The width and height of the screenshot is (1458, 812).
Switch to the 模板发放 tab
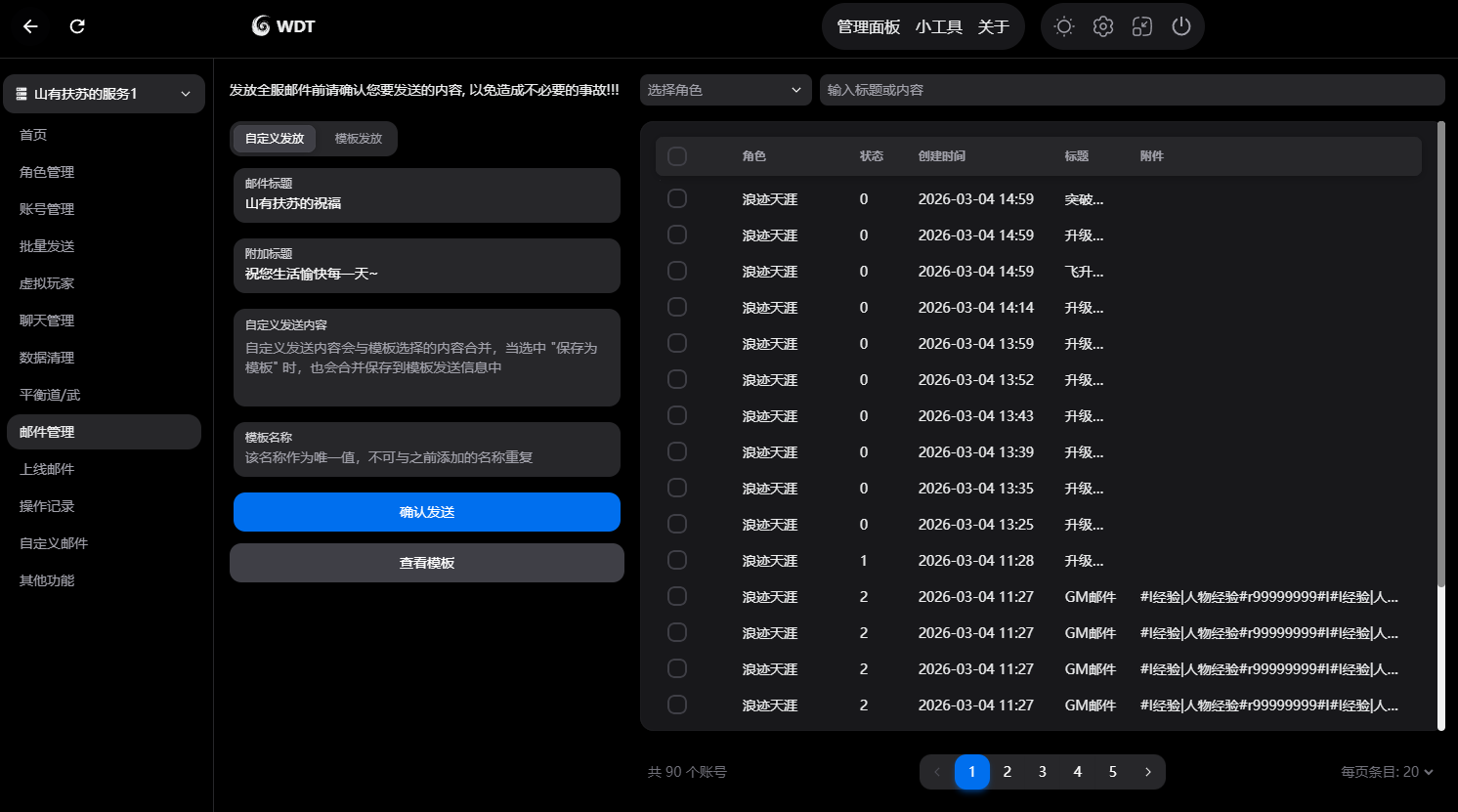(359, 139)
